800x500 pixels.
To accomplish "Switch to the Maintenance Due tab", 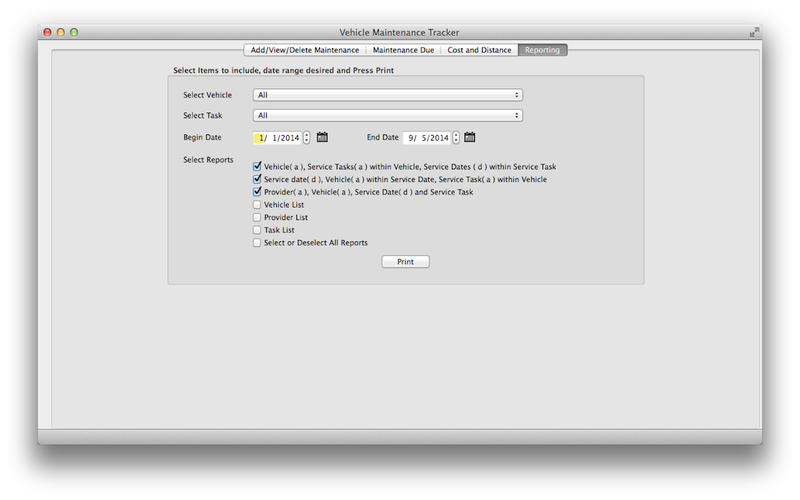I will pos(403,50).
